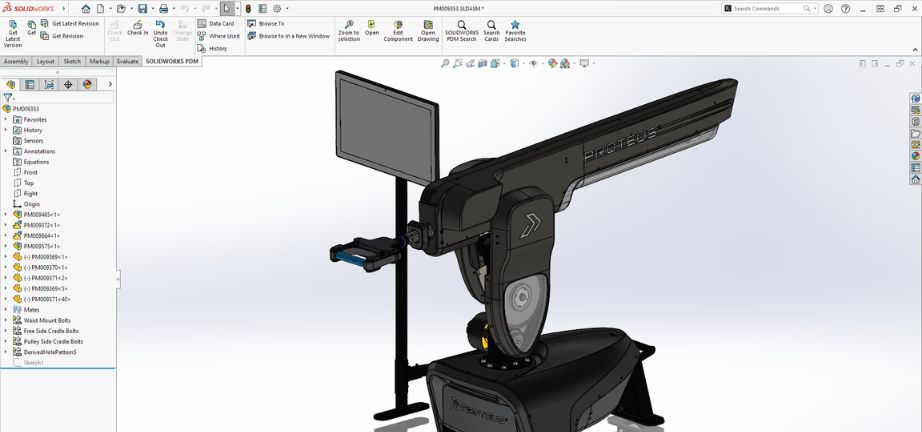Viewport: 922px width, 432px height.
Task: Click Get Latest Revision
Action: 69,24
